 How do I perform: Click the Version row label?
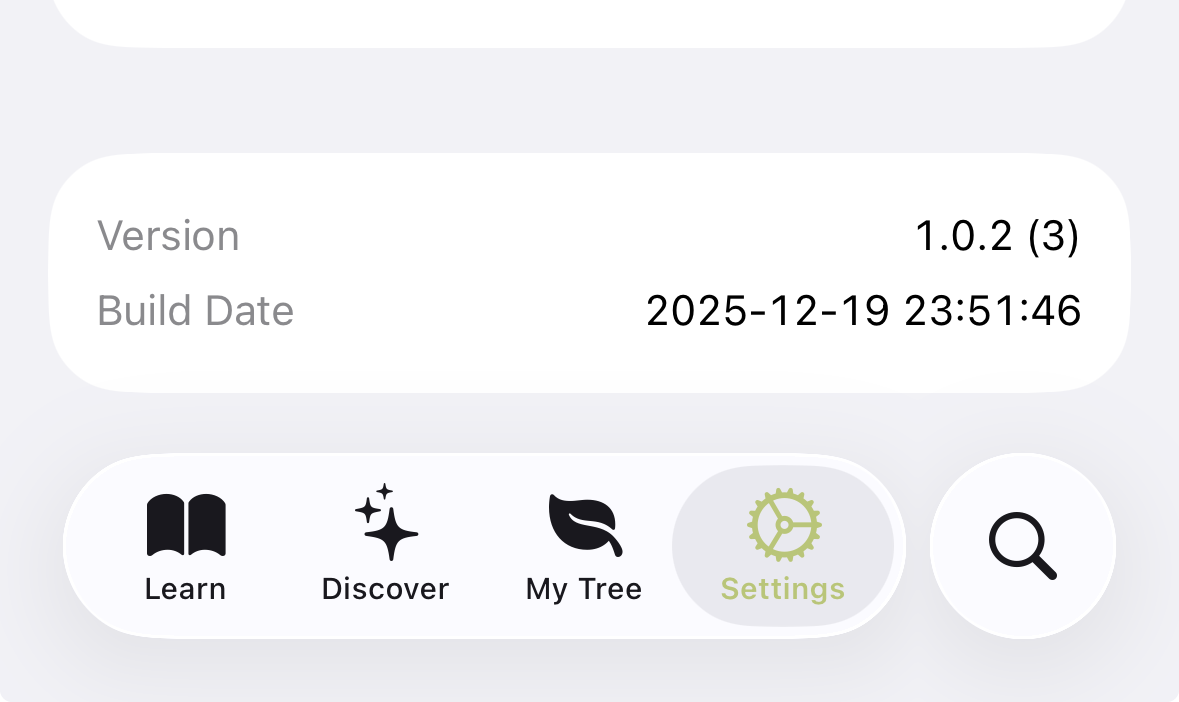click(x=168, y=237)
